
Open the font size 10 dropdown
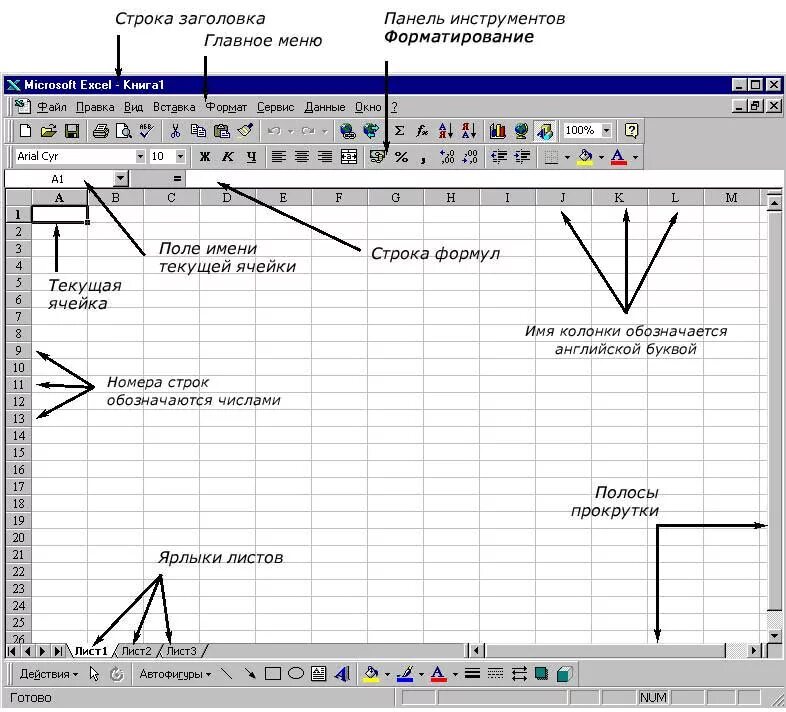coord(180,156)
